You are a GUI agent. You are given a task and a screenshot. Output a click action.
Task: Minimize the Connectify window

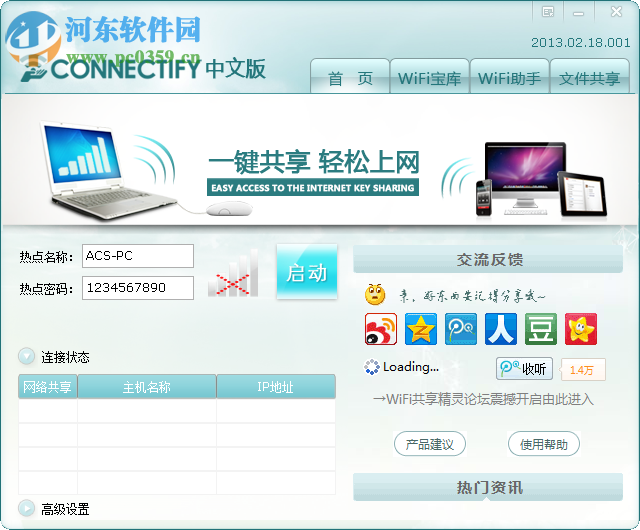(x=578, y=13)
